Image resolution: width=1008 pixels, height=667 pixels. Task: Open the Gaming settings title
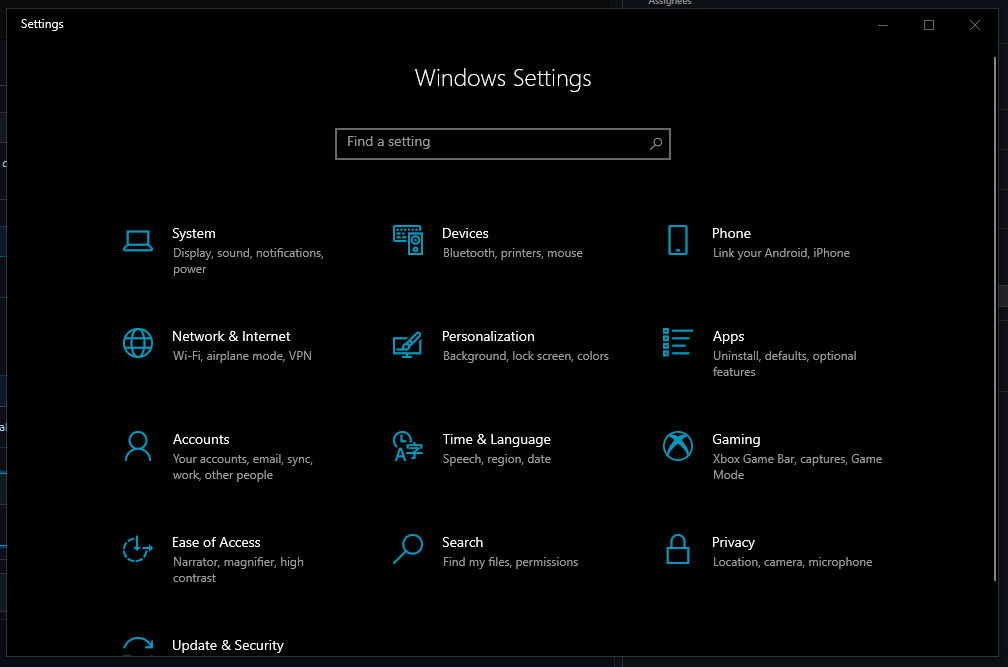(736, 440)
